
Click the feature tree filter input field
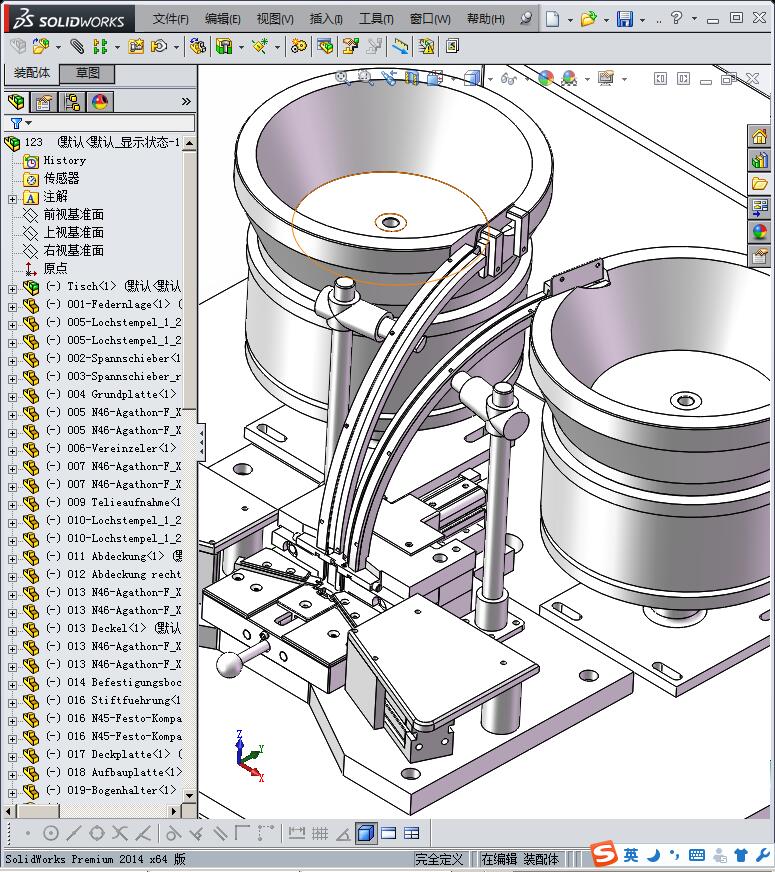(100, 123)
